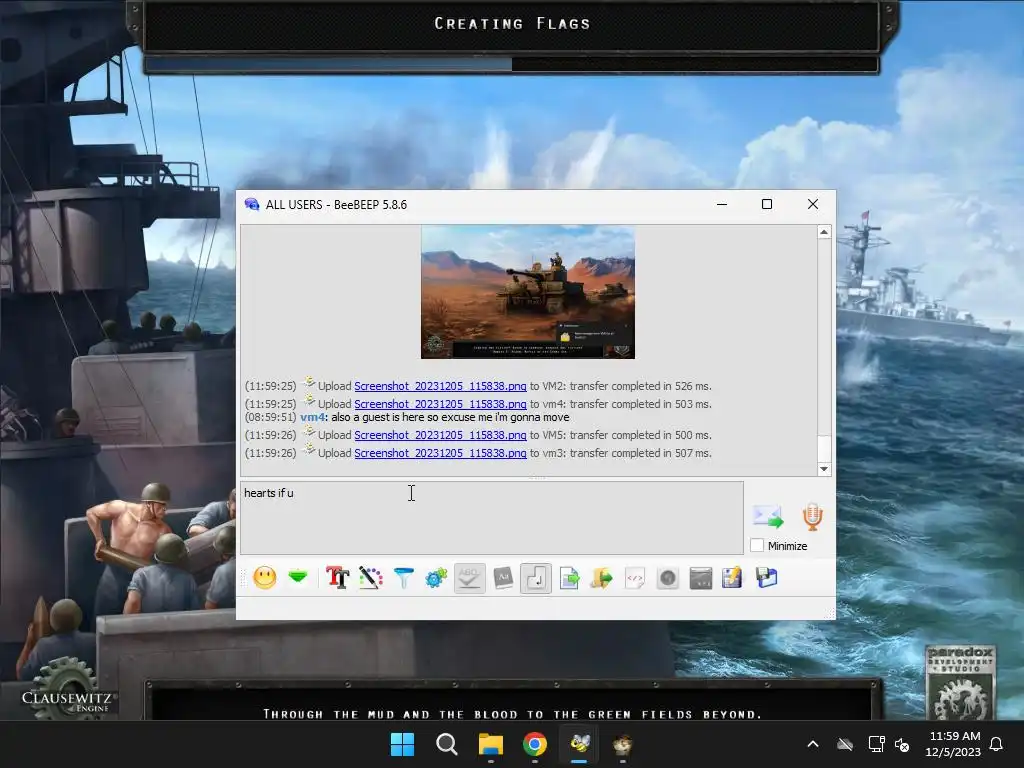
Task: Click the dark screenshot capture icon
Action: [700, 578]
